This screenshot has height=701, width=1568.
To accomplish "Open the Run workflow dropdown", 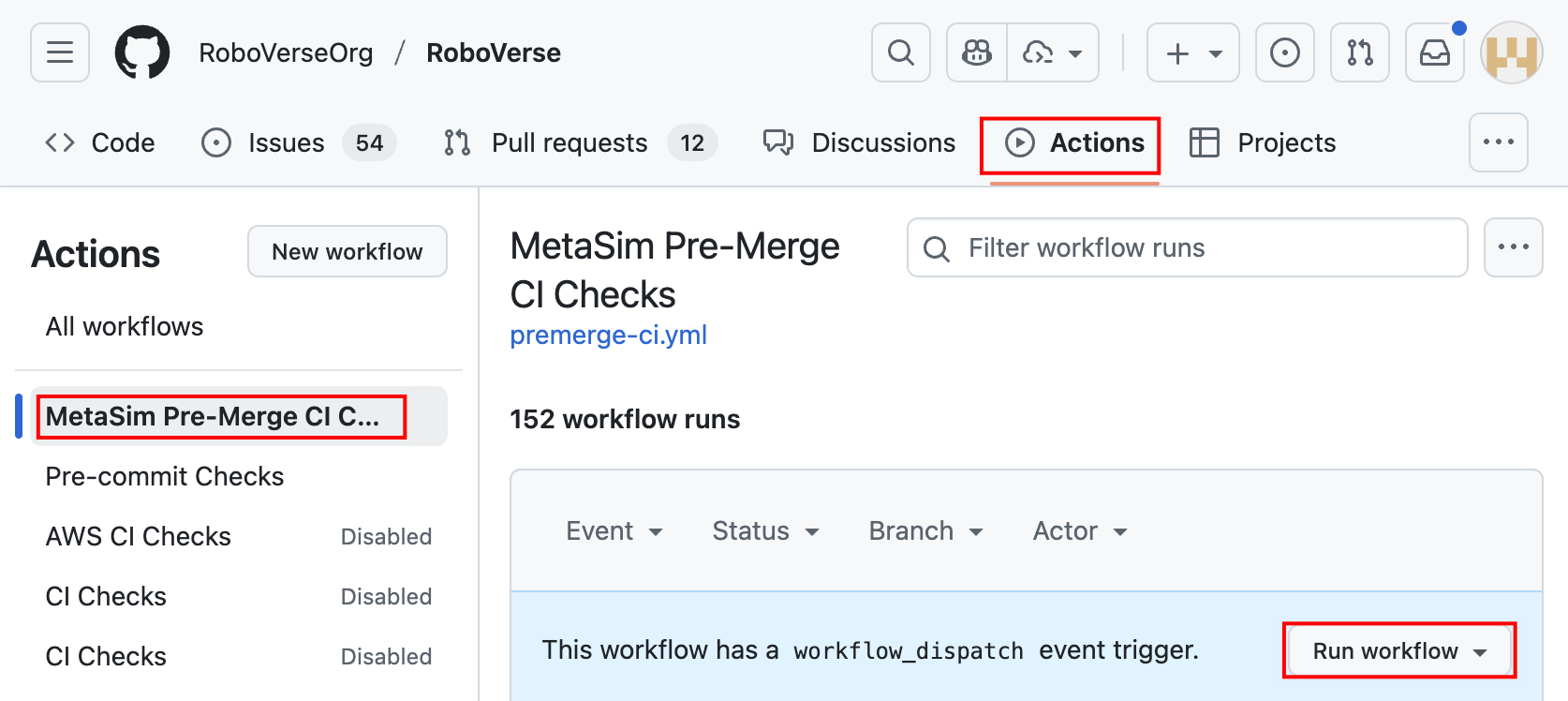I will [1399, 650].
